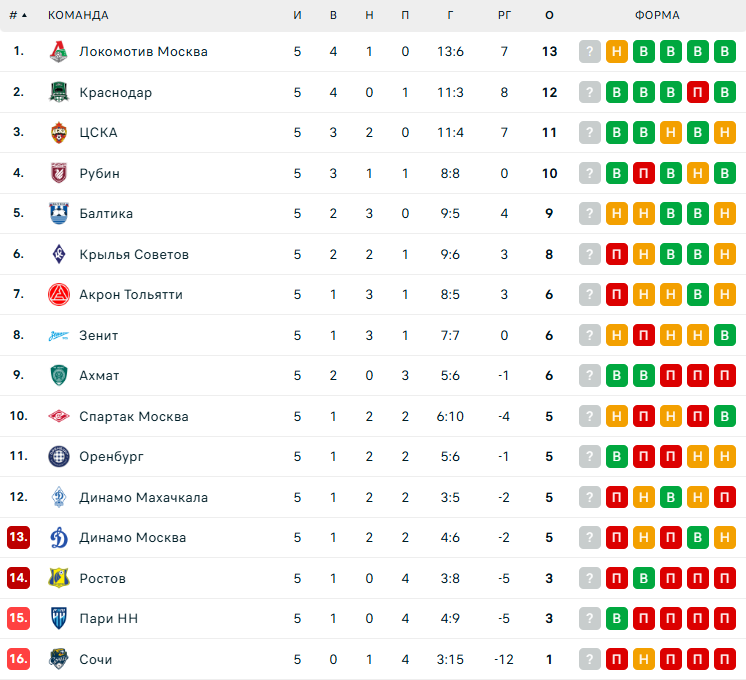Open the Крылья Советов team link
This screenshot has width=746, height=680.
pos(134,254)
